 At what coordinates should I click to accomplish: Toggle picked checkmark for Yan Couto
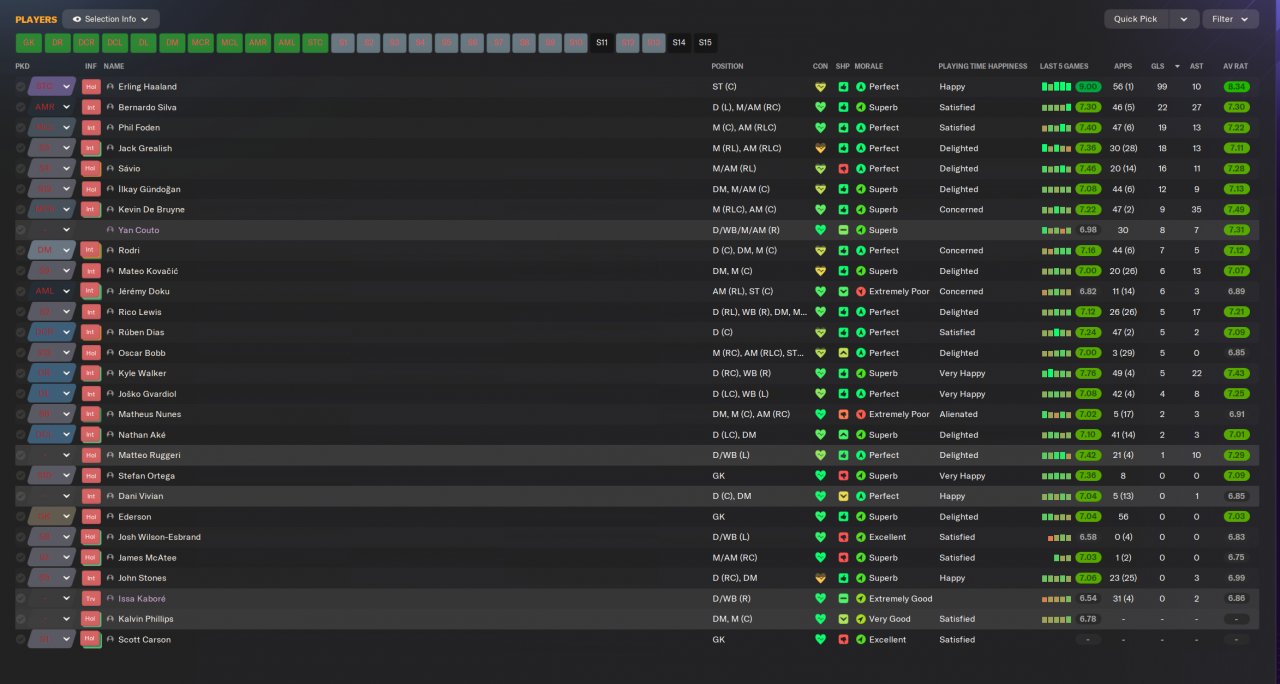point(20,230)
